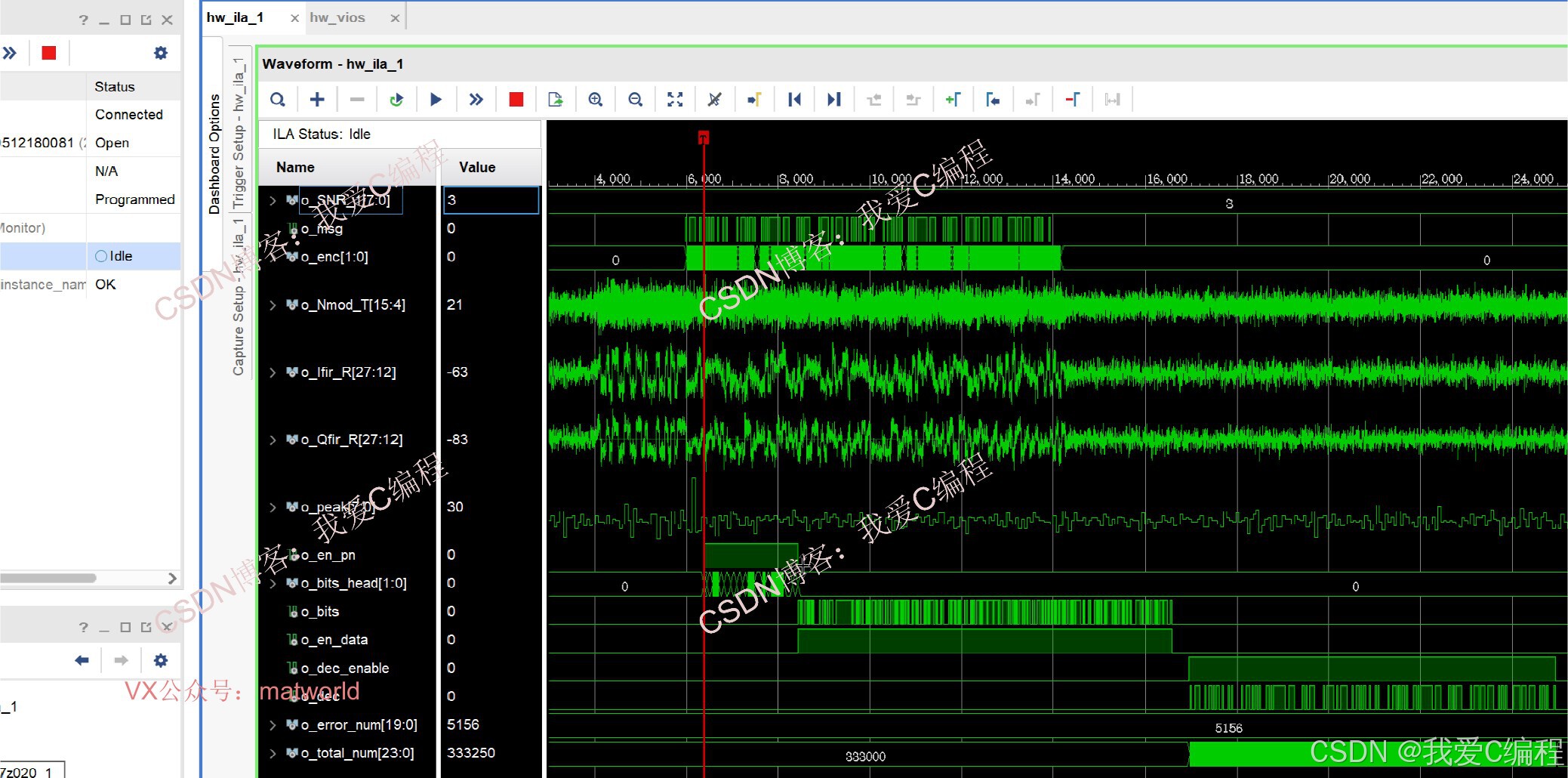The image size is (1568, 778).
Task: Zoom out of the waveform
Action: pyautogui.click(x=636, y=100)
